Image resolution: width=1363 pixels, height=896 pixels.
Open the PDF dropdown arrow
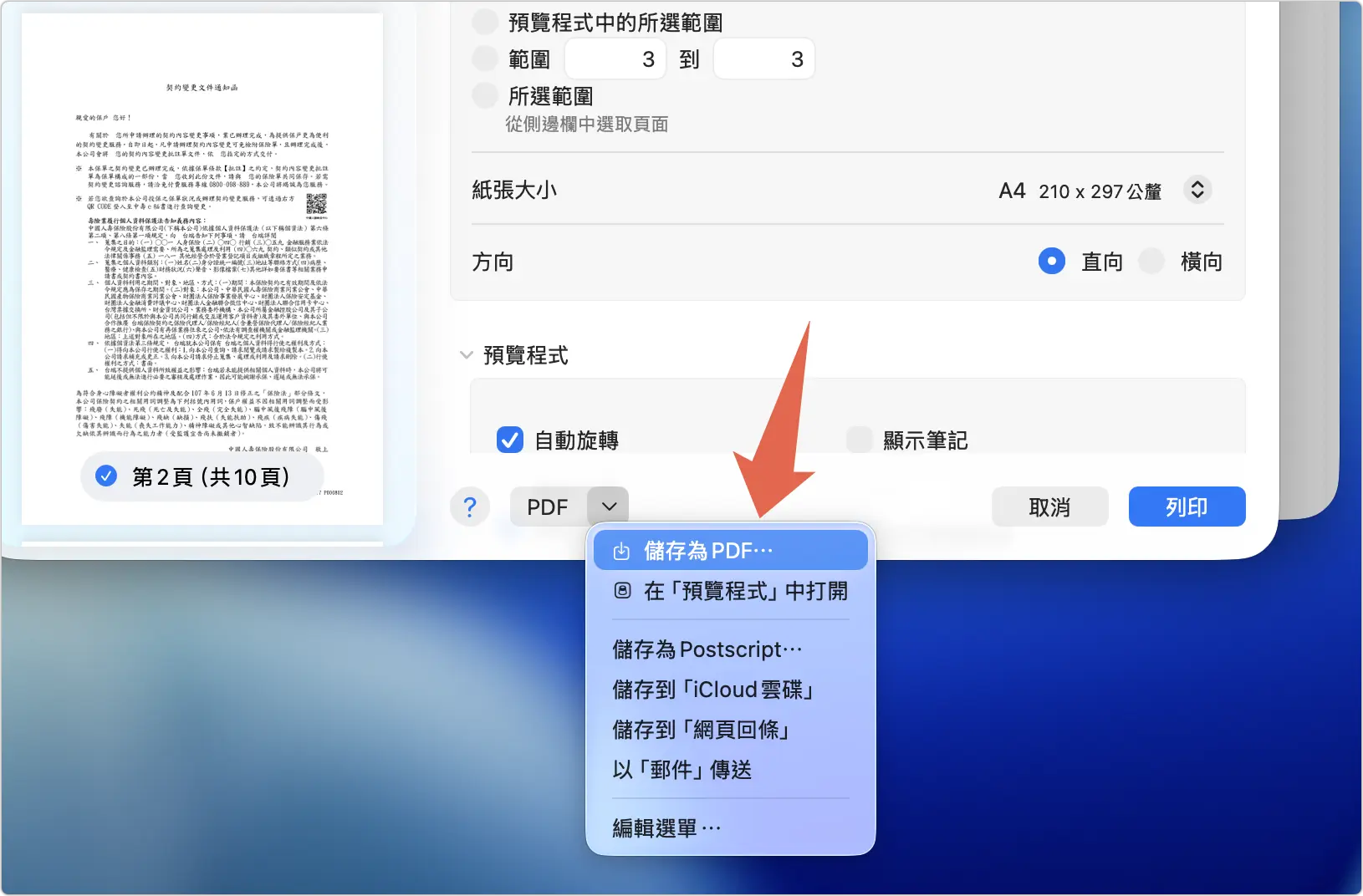coord(609,507)
